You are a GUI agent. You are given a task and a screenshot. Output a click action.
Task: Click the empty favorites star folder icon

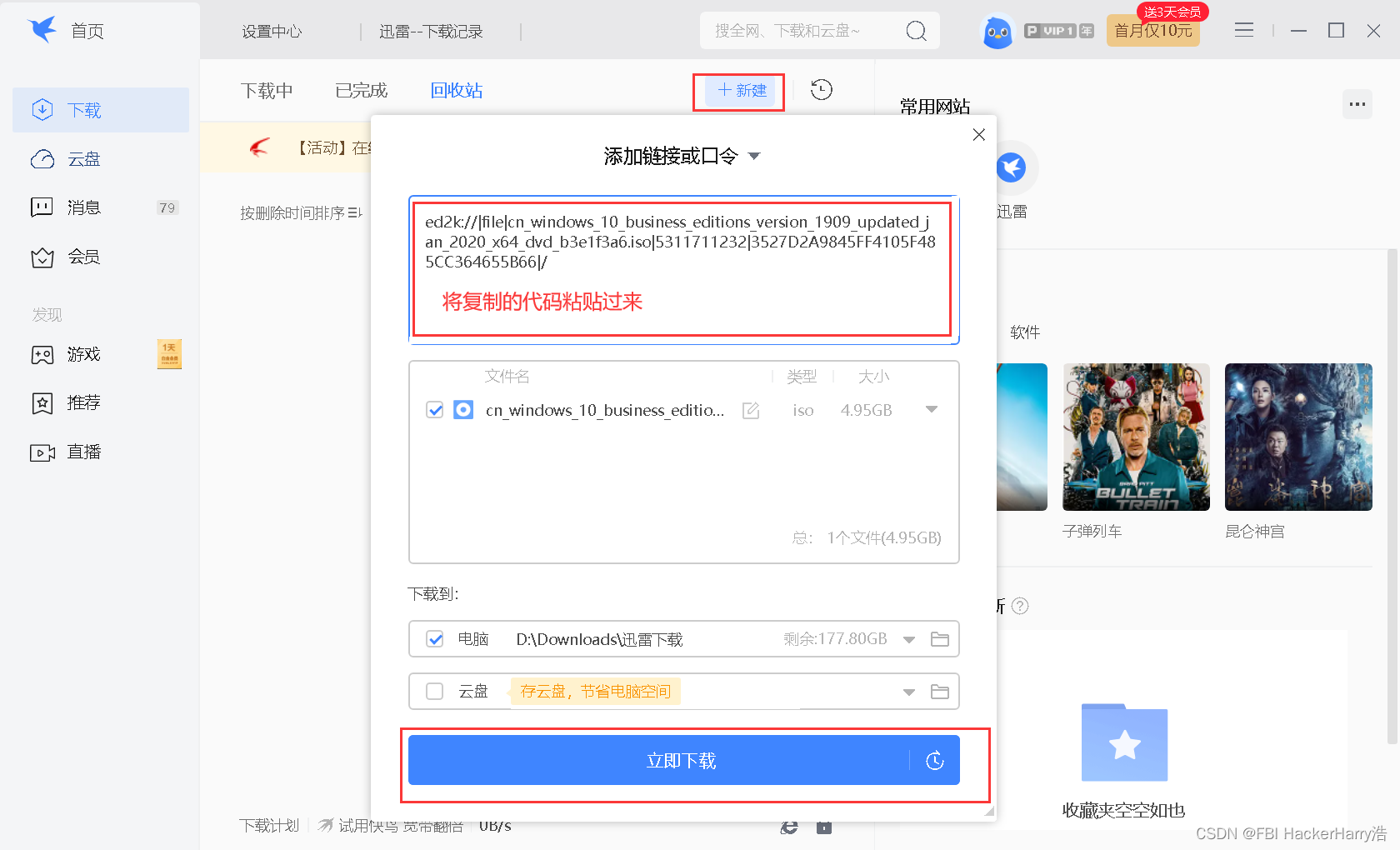[x=1124, y=742]
